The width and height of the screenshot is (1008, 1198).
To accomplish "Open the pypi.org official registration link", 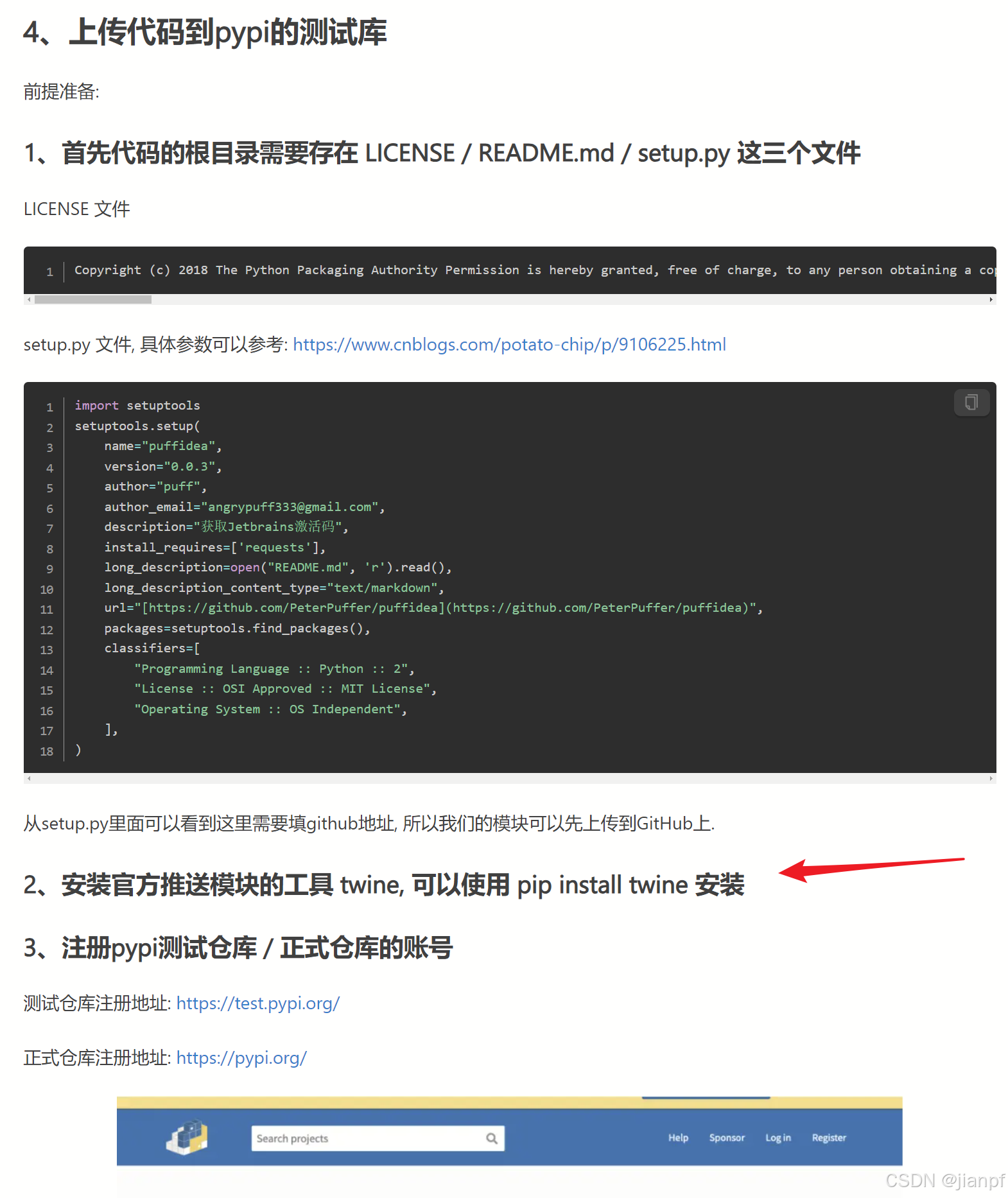I will [x=241, y=1058].
